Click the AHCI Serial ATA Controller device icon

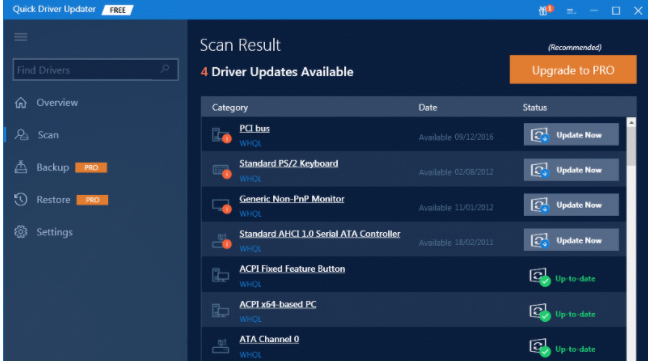pos(221,241)
